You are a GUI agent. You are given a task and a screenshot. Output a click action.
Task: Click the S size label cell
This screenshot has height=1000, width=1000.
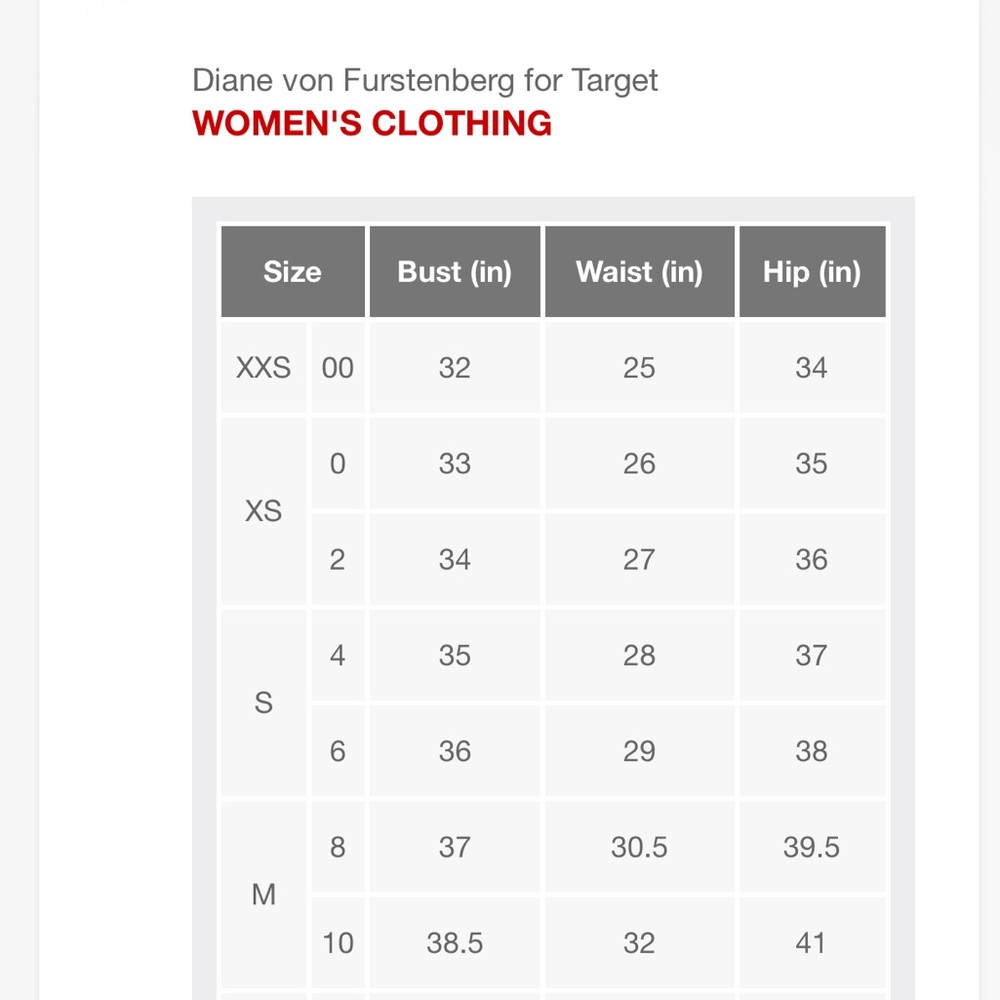click(x=263, y=703)
